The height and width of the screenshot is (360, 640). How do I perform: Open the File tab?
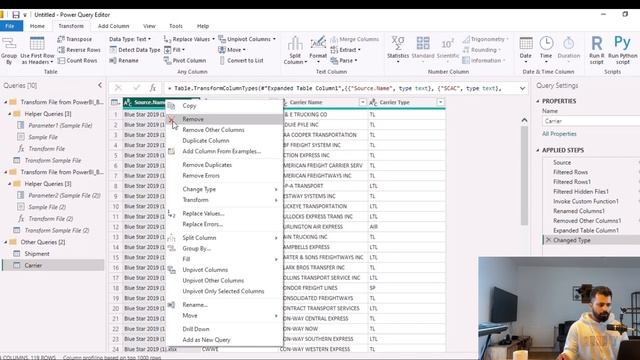click(10, 26)
